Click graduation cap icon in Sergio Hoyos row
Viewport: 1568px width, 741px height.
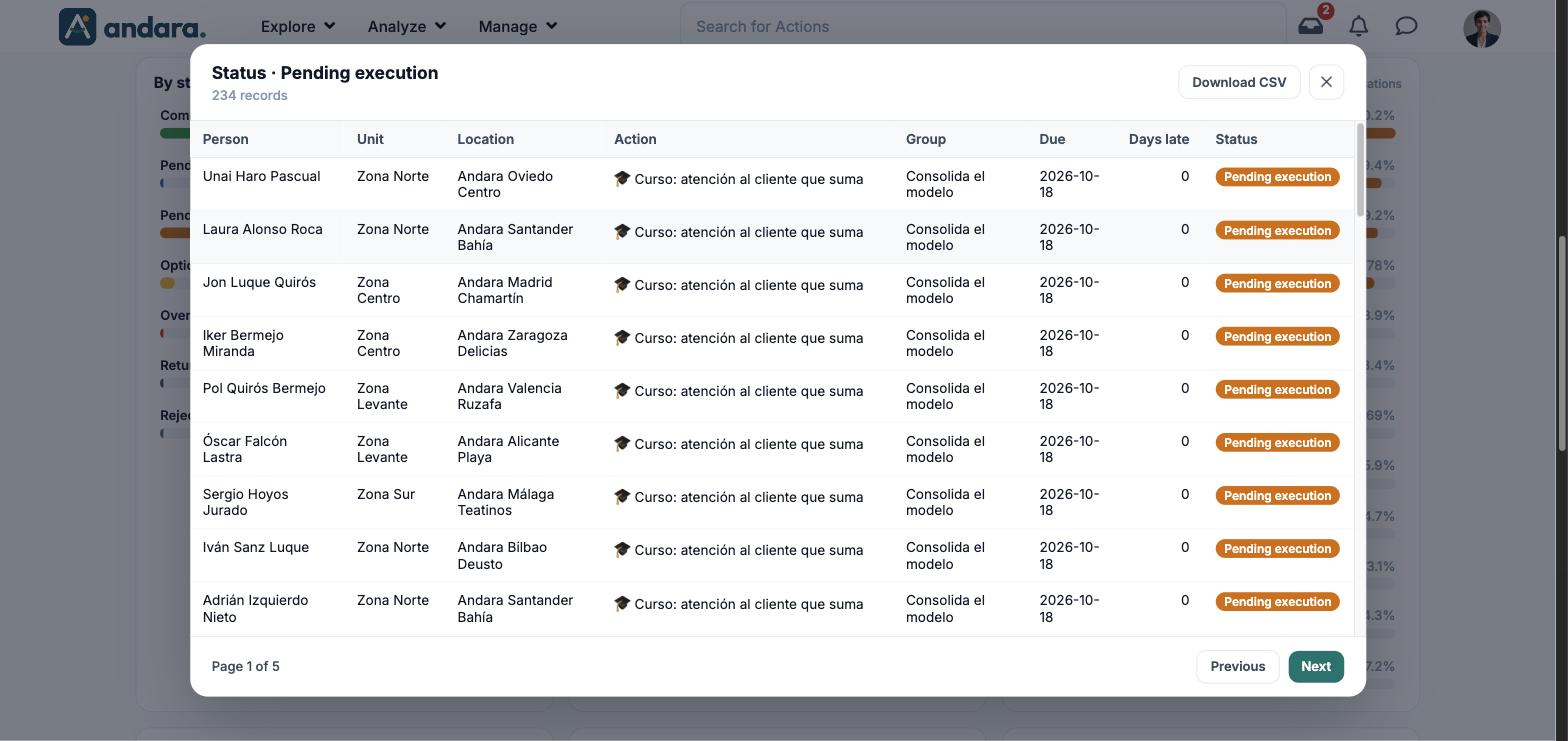pos(622,496)
